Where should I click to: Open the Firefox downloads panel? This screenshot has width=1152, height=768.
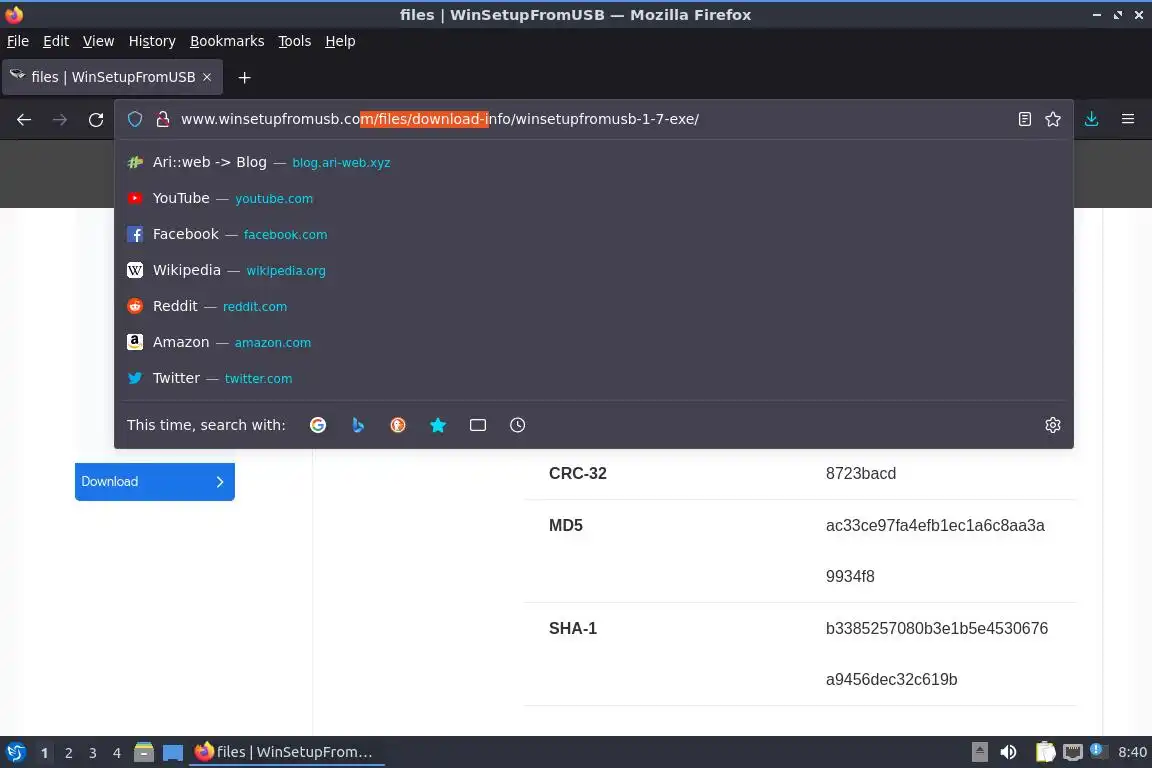[x=1091, y=119]
